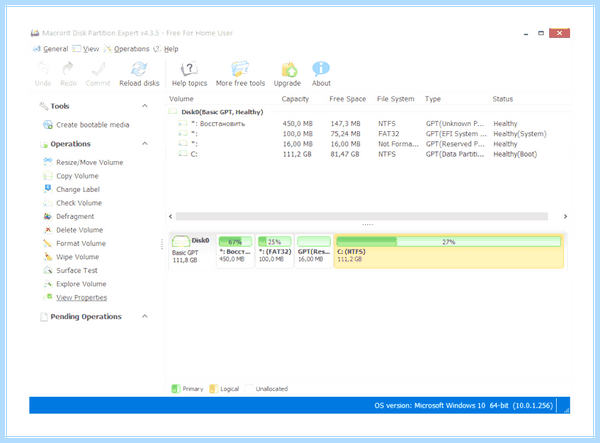
Task: Click the Upgrade toolbar icon
Action: point(289,69)
